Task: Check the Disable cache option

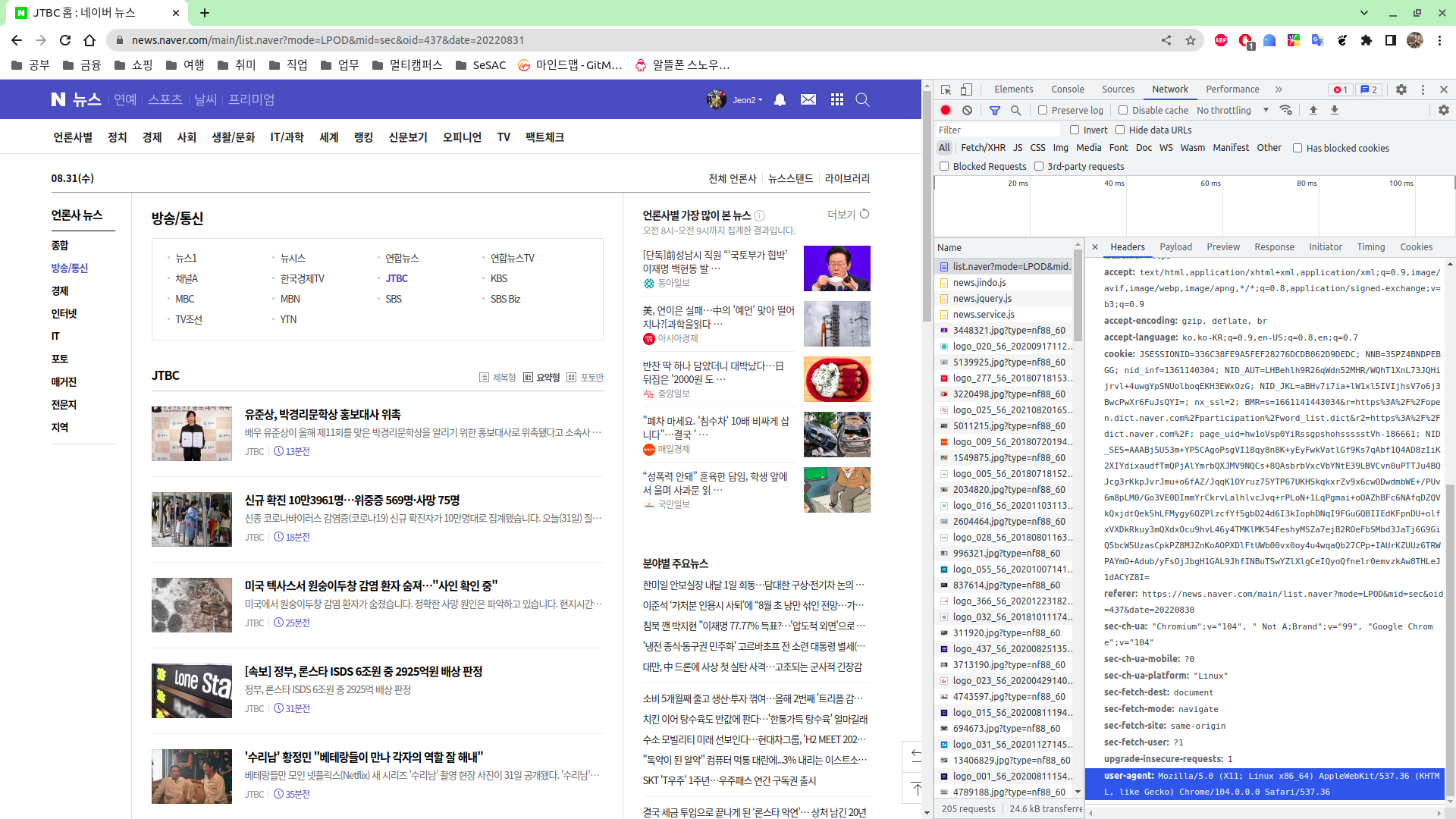Action: pyautogui.click(x=1123, y=111)
